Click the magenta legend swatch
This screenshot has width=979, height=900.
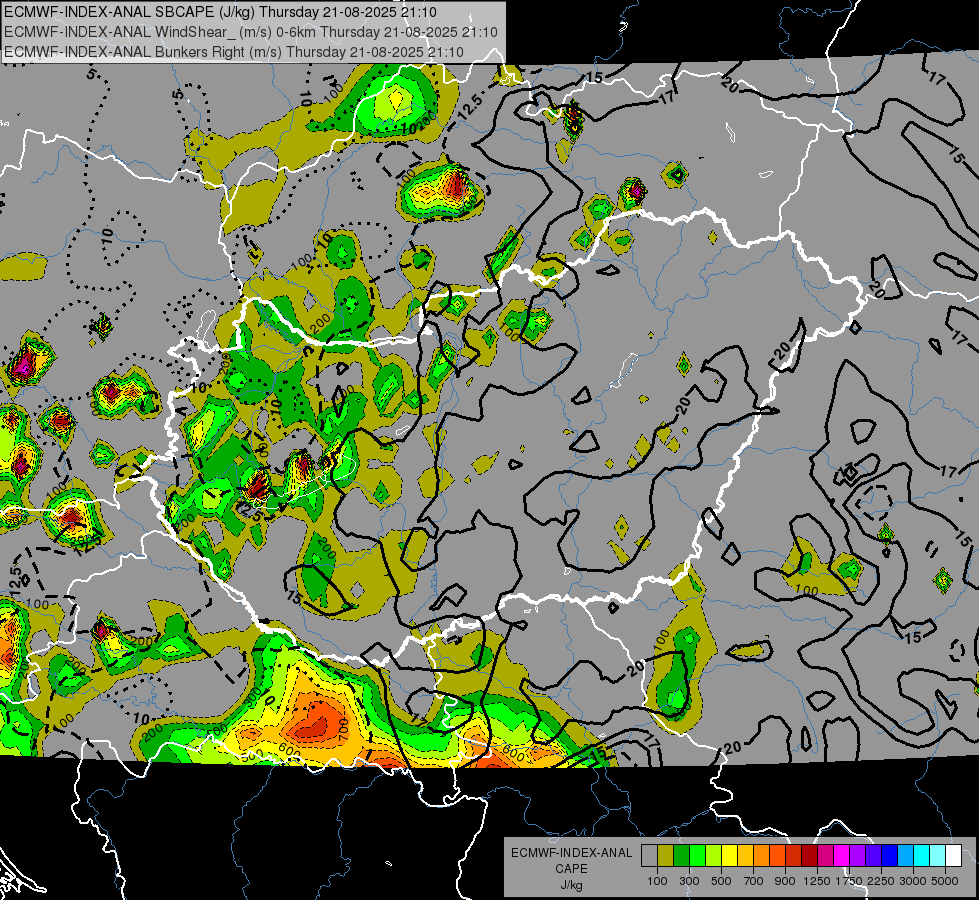pos(841,856)
